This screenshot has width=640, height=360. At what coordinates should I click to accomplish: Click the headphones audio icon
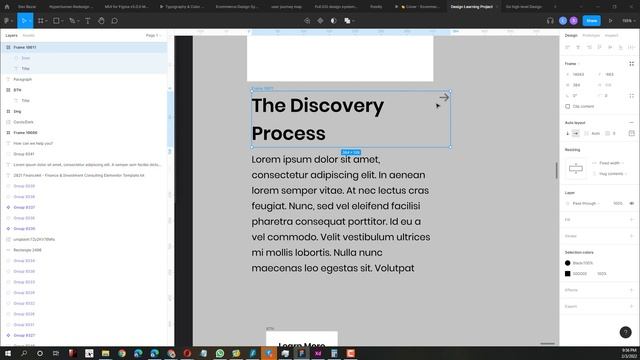(x=550, y=20)
